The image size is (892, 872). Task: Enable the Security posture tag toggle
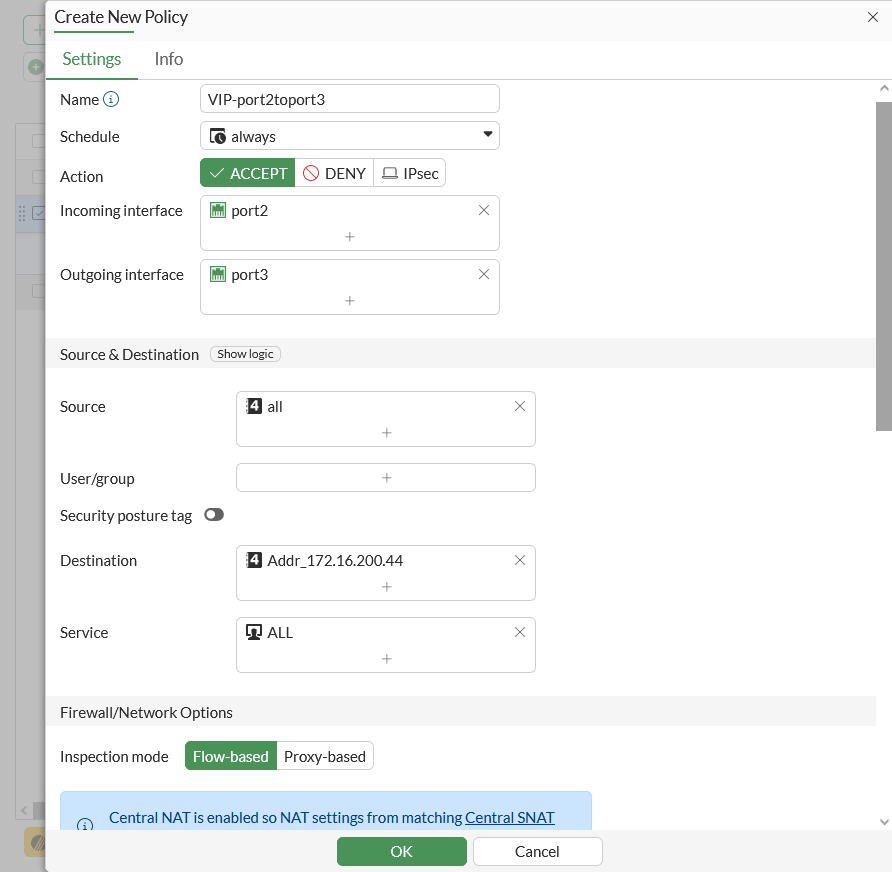coord(213,515)
